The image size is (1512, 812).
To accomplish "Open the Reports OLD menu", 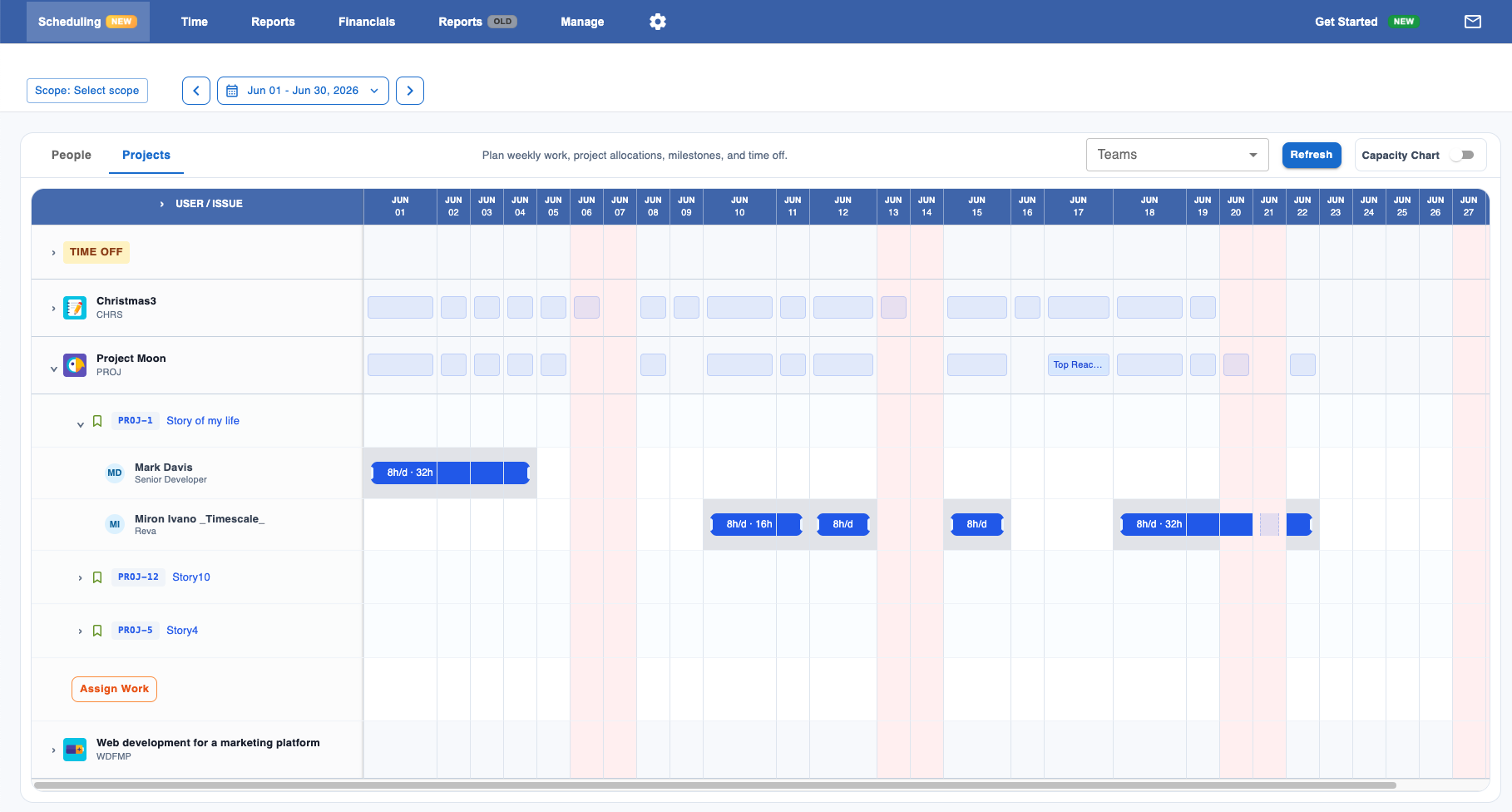I will tap(477, 22).
